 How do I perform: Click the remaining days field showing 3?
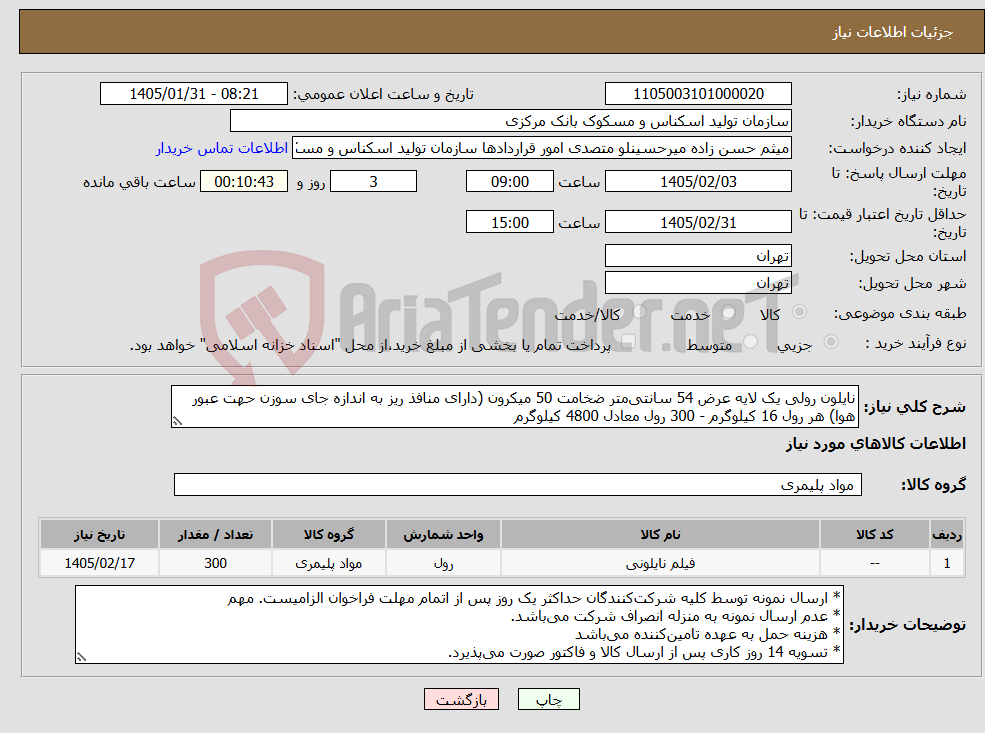coord(373,182)
